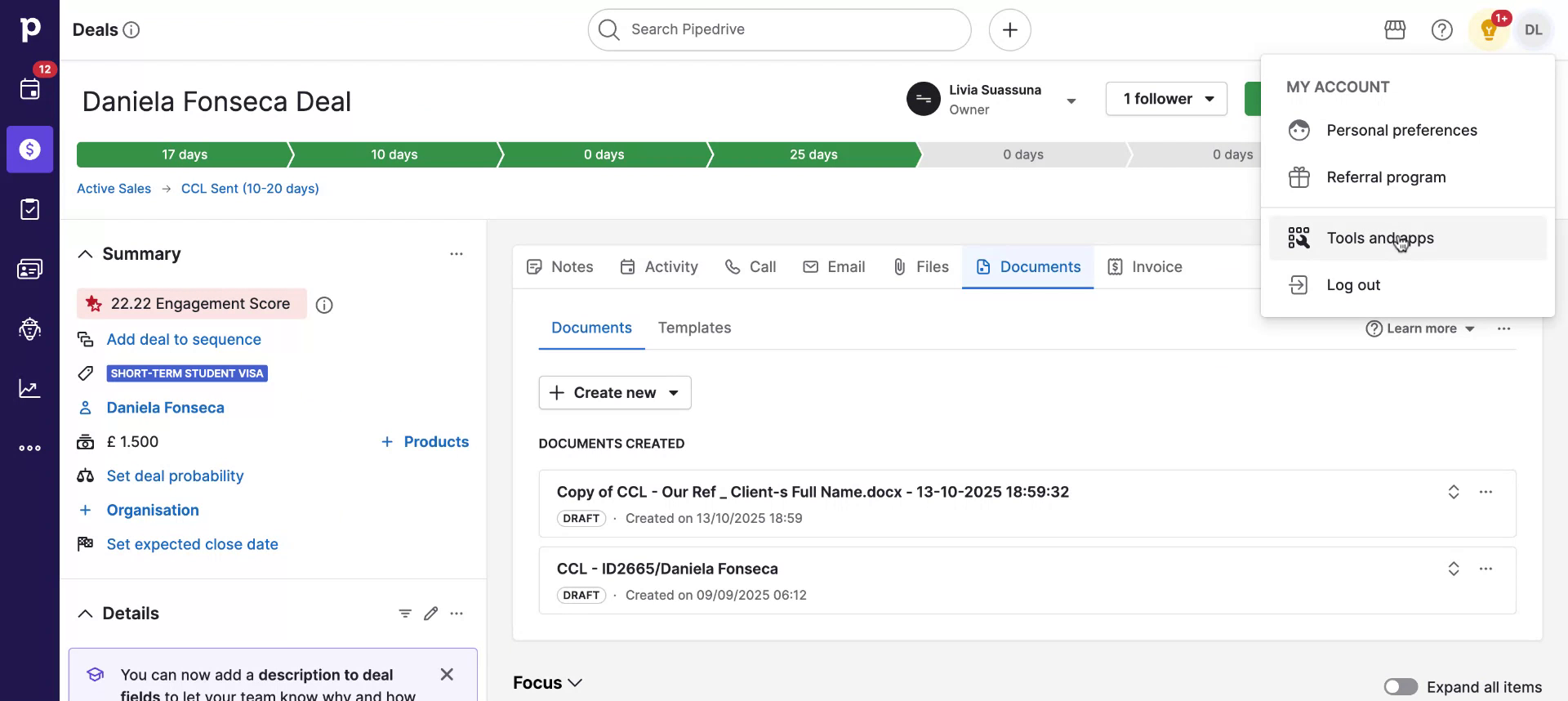Click the Organisation add link
The height and width of the screenshot is (701, 1568).
[x=153, y=511]
